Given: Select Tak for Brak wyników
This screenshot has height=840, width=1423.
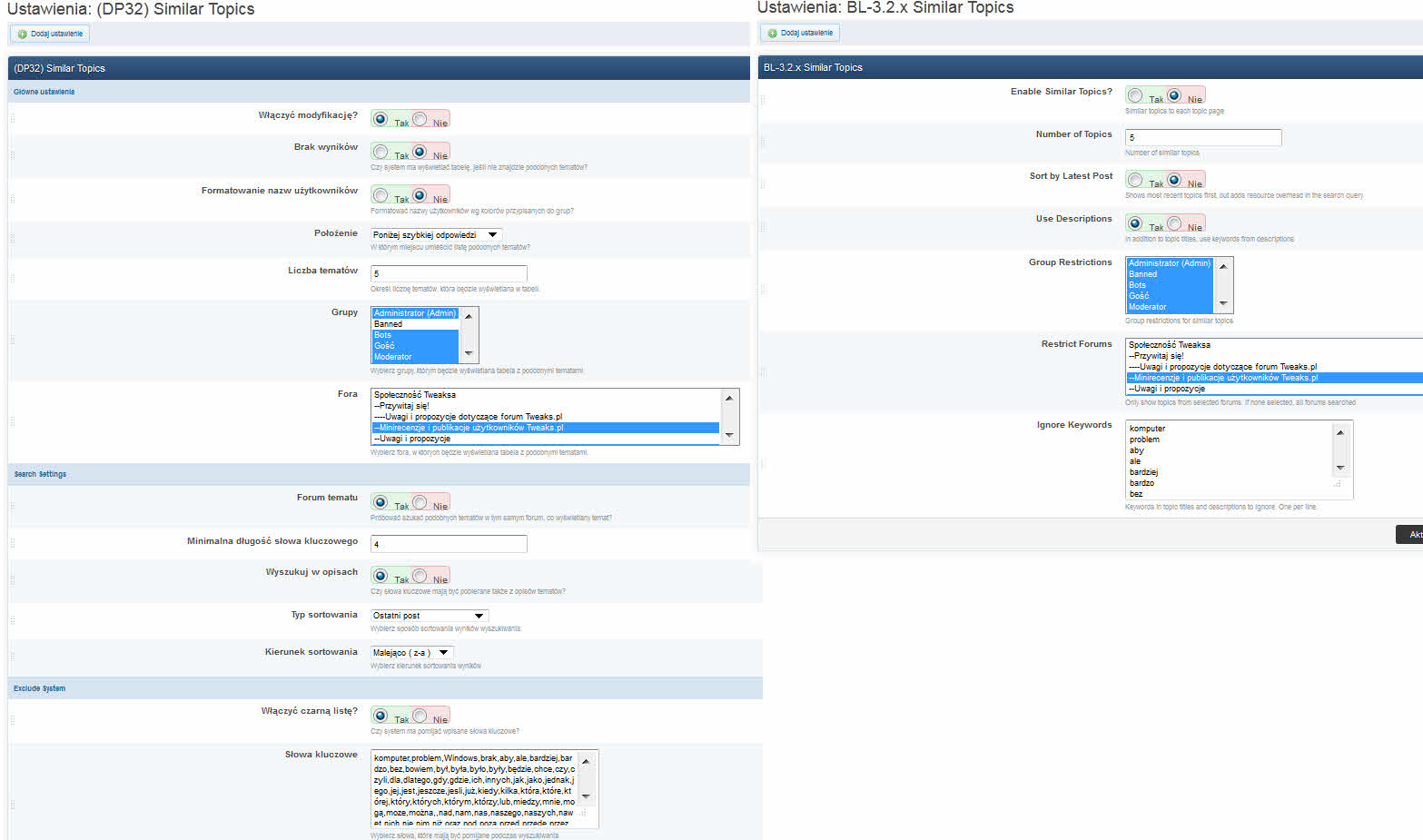Looking at the screenshot, I should [x=381, y=152].
